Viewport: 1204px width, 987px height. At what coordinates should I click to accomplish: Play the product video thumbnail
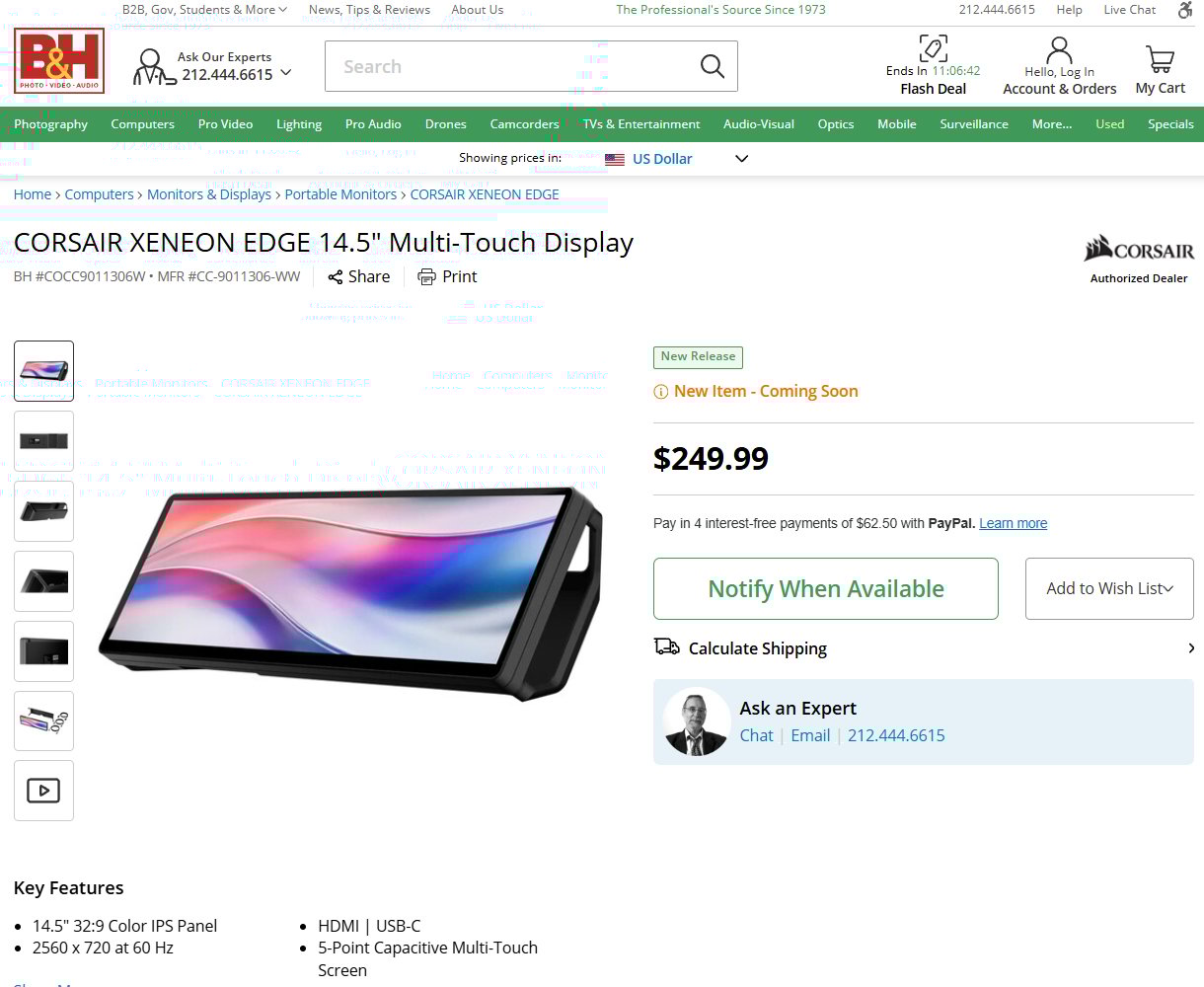(x=43, y=791)
